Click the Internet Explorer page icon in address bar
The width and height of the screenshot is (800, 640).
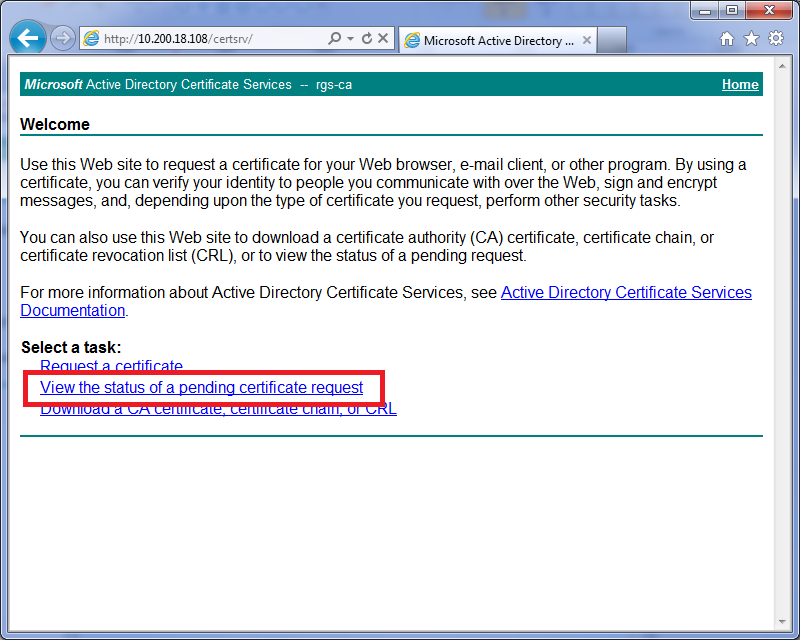[91, 38]
